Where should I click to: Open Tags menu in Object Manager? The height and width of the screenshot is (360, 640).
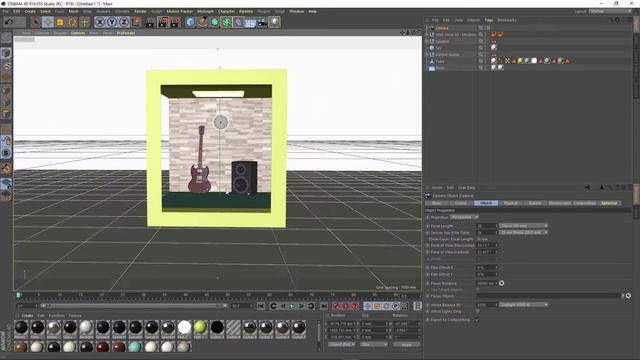489,20
